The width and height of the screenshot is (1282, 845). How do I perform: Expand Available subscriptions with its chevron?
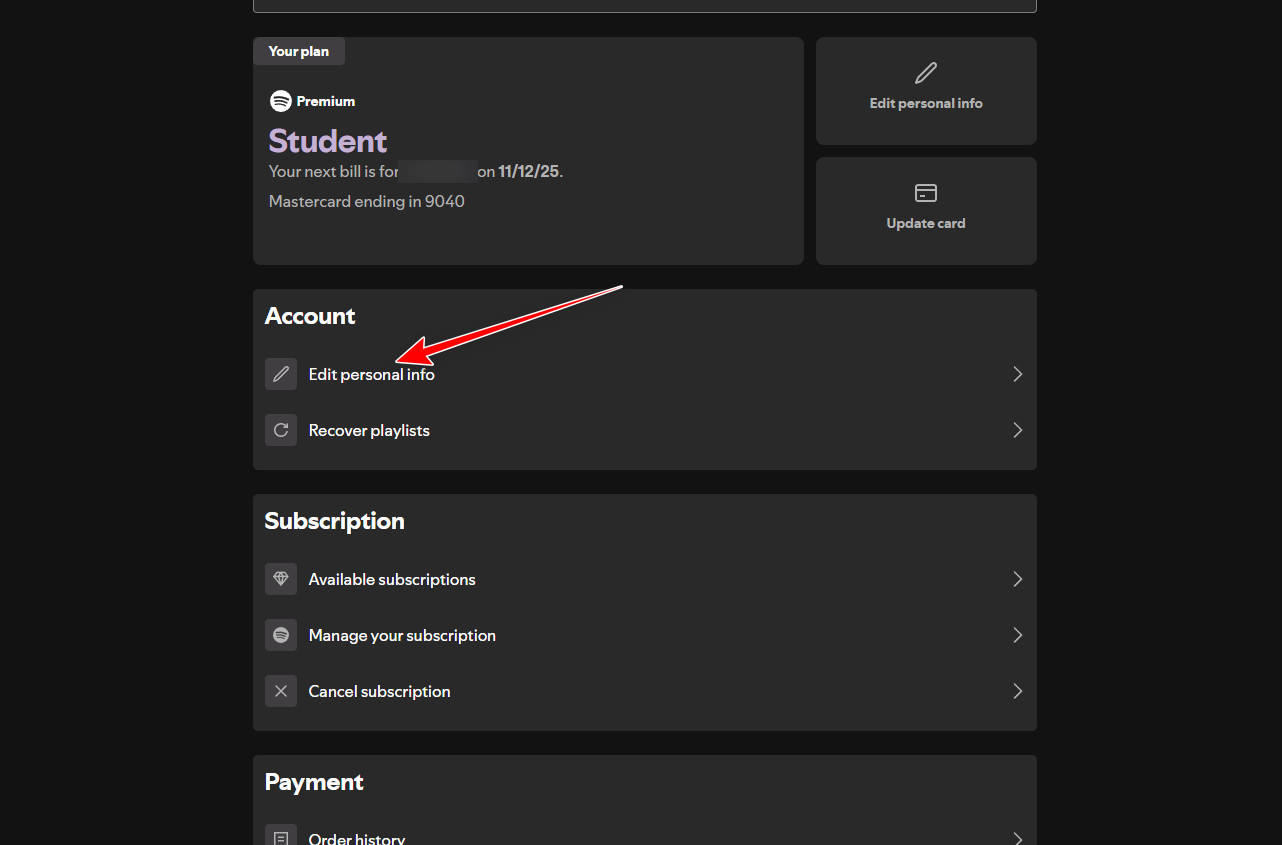point(1017,578)
